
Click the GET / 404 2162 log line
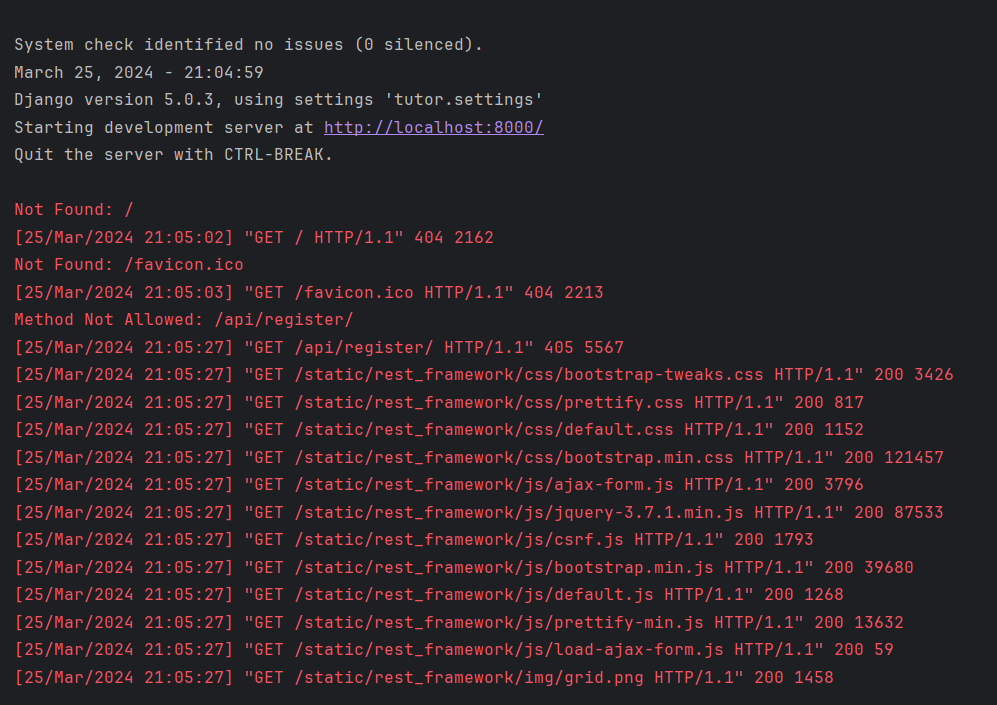click(254, 237)
